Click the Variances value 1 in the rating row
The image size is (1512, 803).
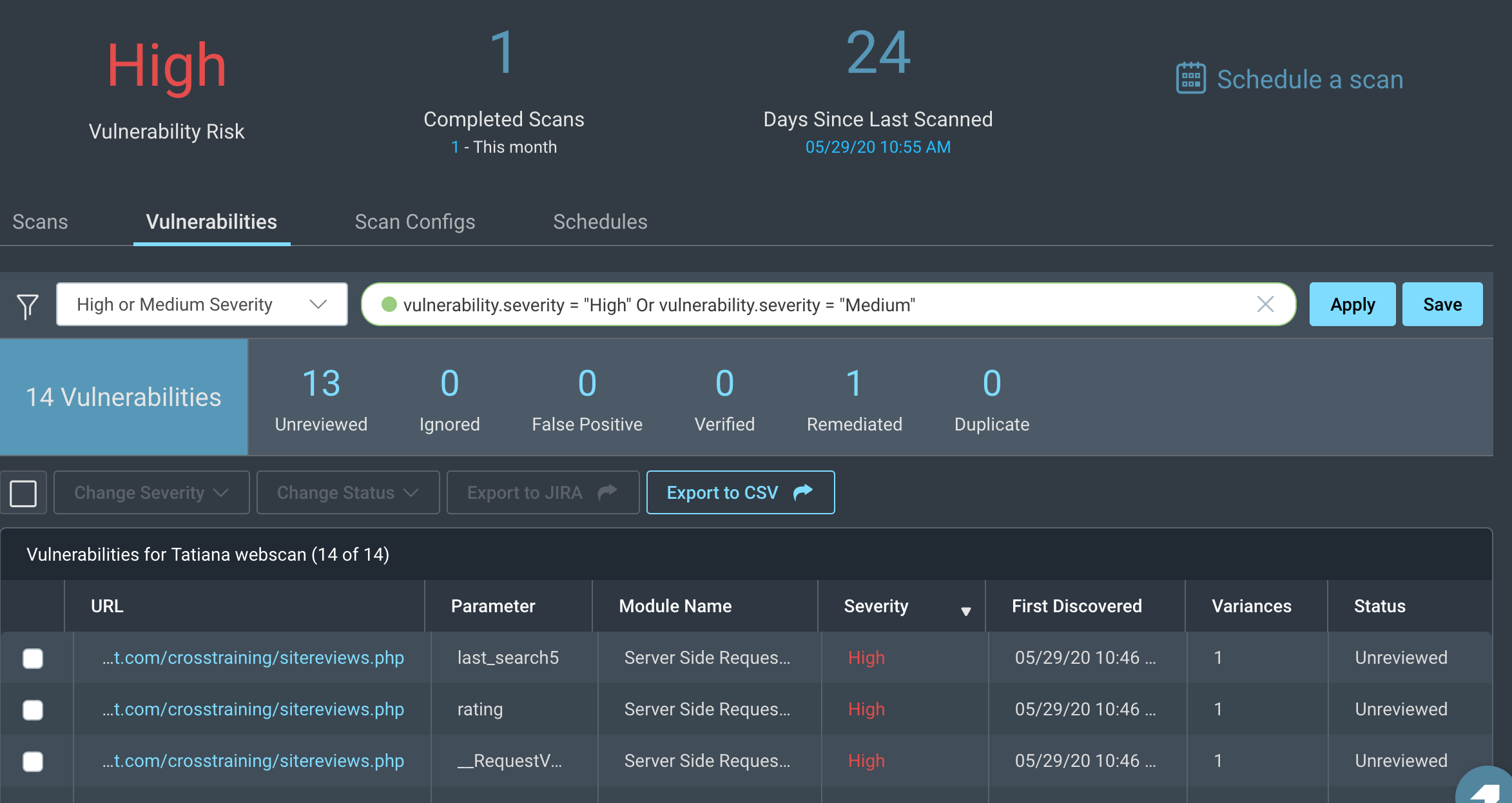(1218, 709)
